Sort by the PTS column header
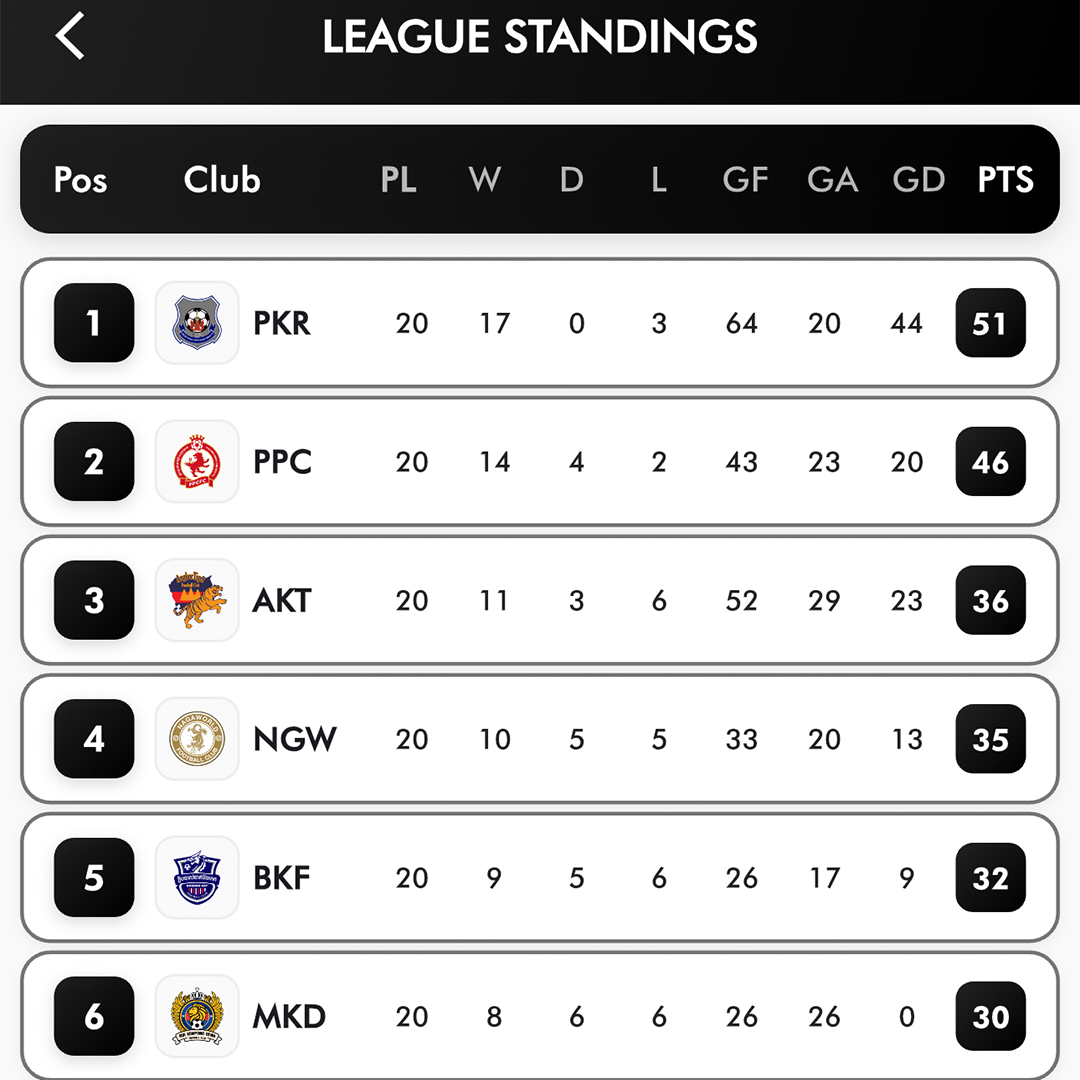1080x1080 pixels. [x=1005, y=180]
